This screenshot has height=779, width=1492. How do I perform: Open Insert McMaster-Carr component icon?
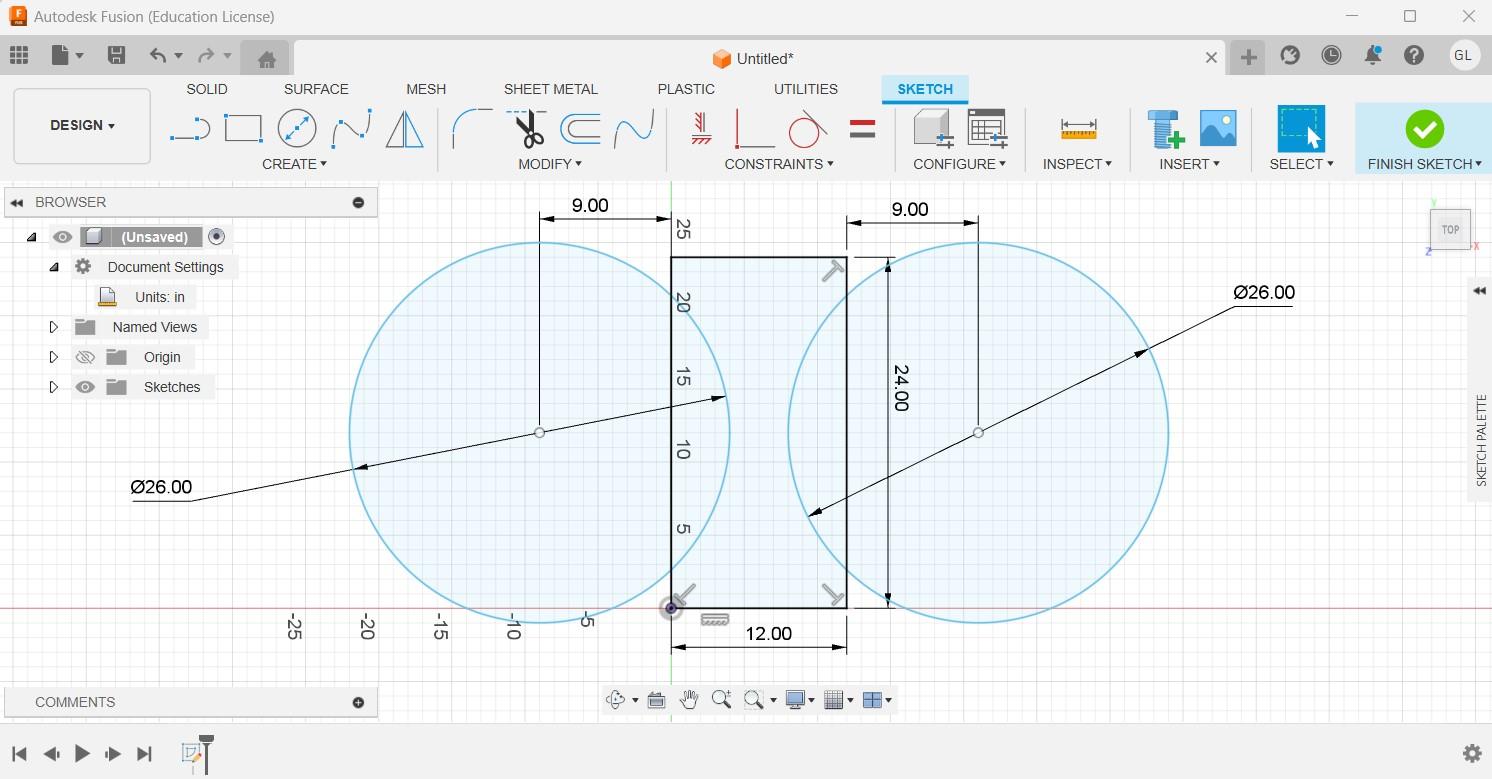tap(1165, 129)
